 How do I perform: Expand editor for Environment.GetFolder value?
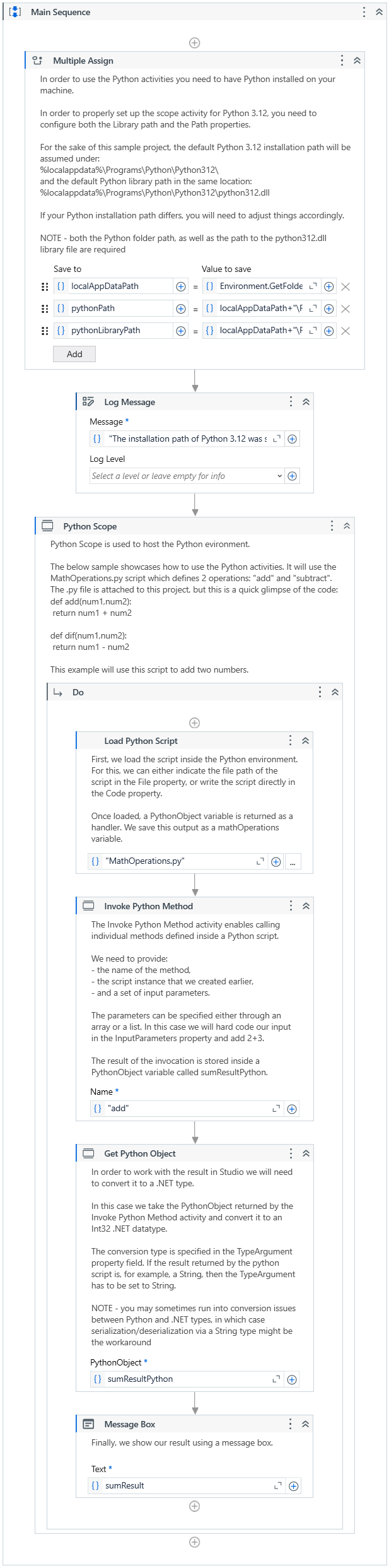[x=313, y=286]
